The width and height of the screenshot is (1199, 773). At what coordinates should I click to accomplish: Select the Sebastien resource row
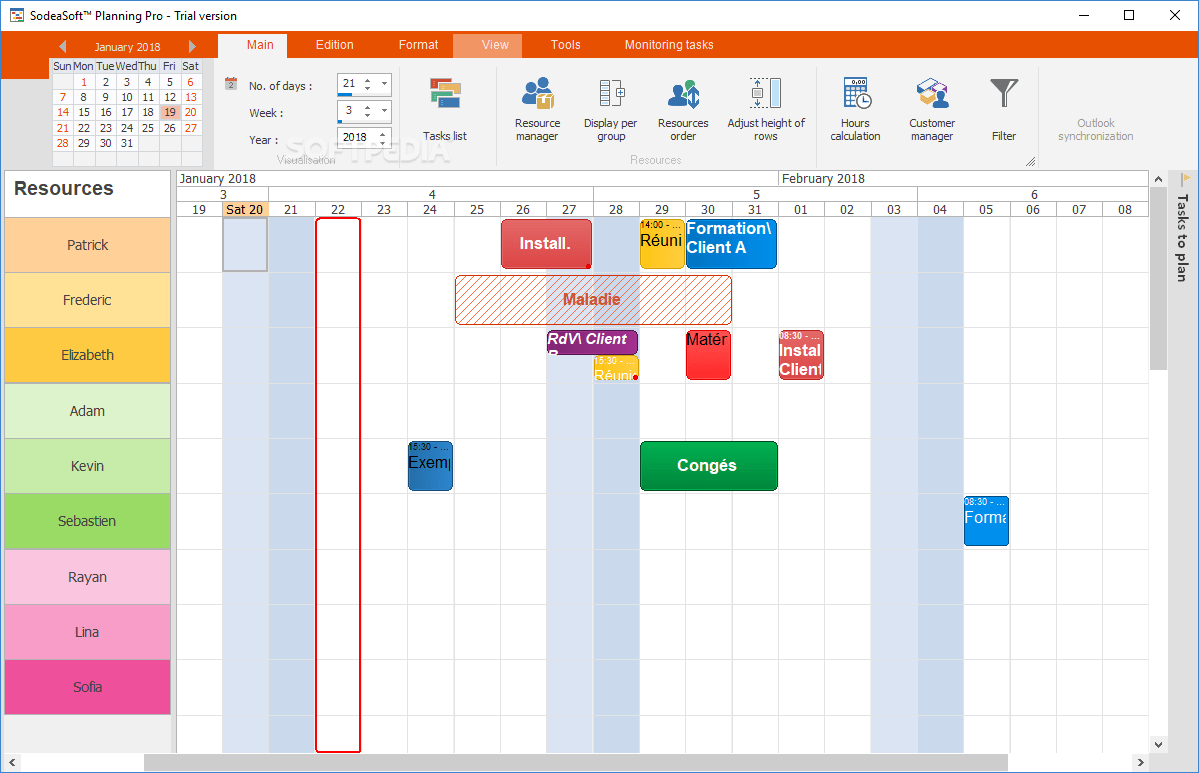(87, 521)
